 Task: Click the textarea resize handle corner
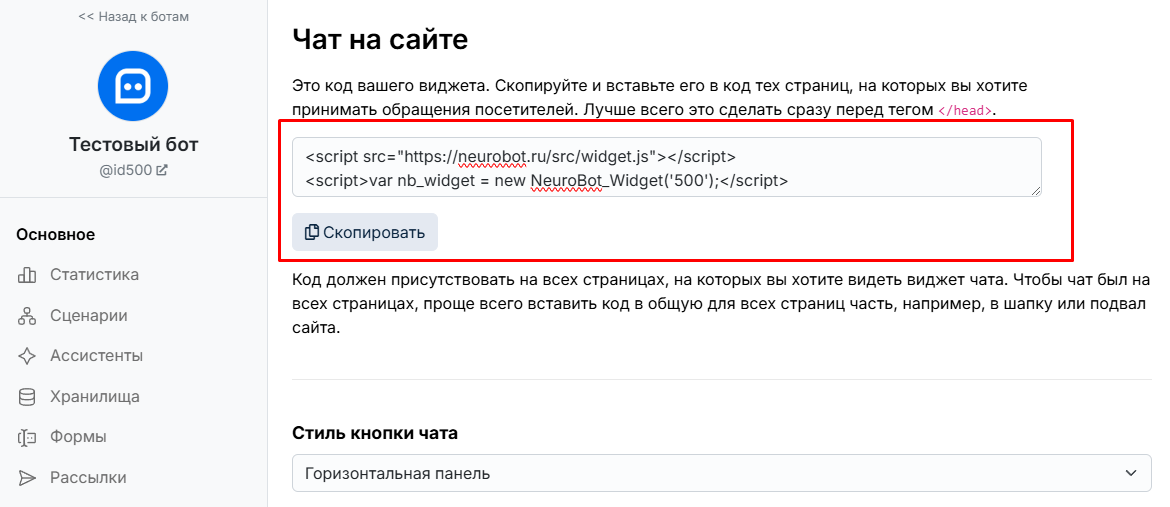coord(1036,191)
